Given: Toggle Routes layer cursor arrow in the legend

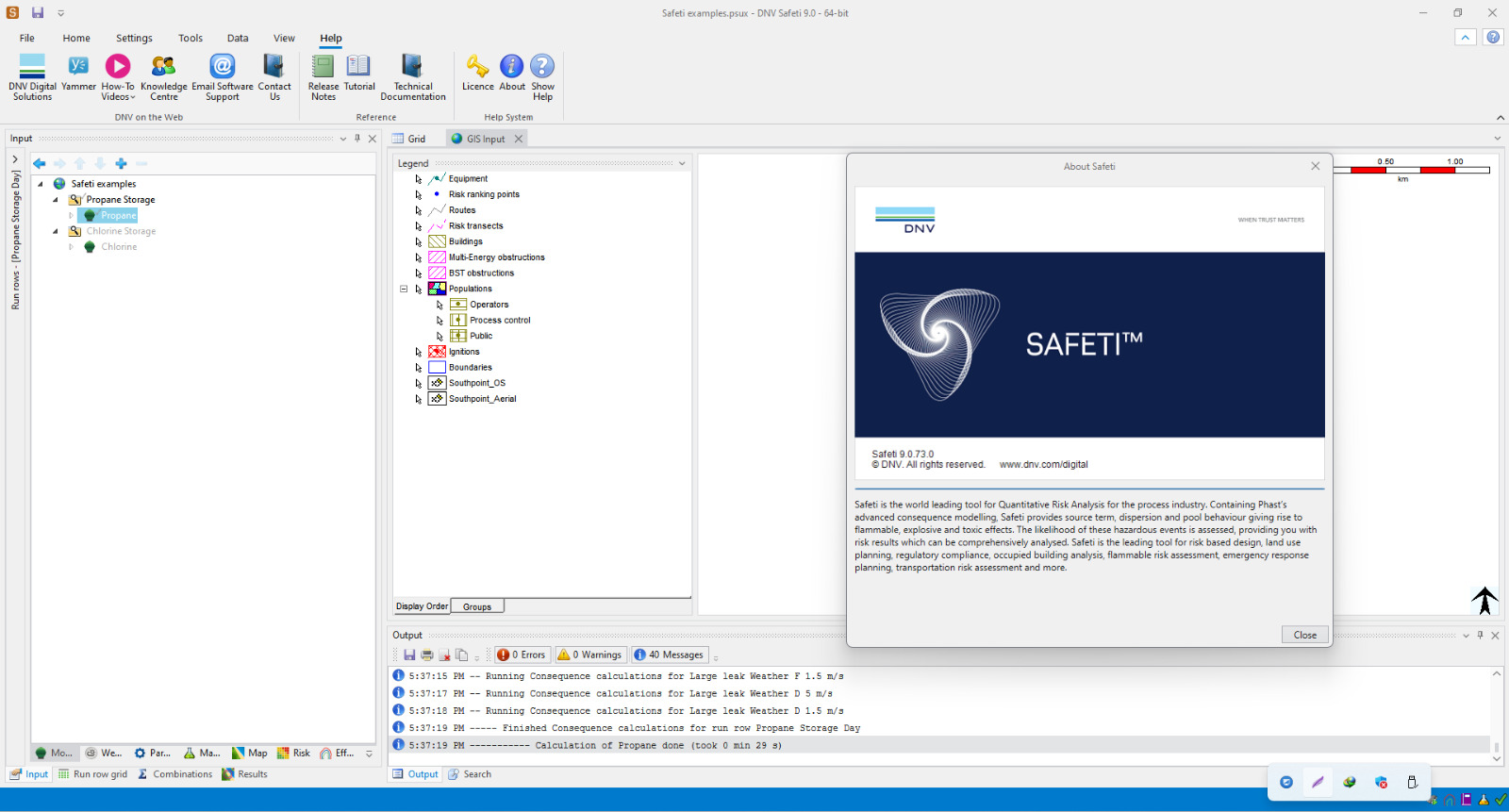Looking at the screenshot, I should click(x=419, y=210).
